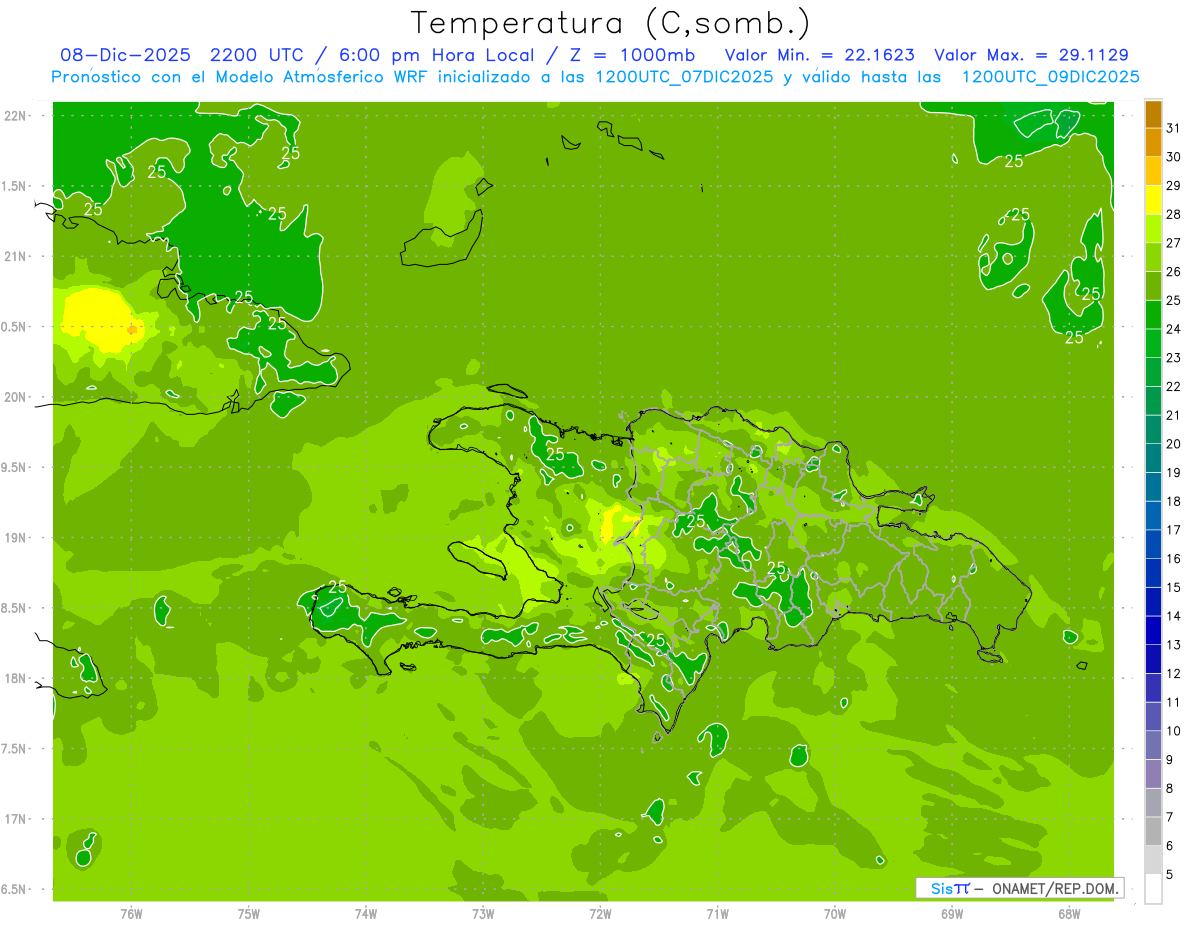Click the "75W" longitude axis label
This screenshot has height=927, width=1200.
[249, 914]
